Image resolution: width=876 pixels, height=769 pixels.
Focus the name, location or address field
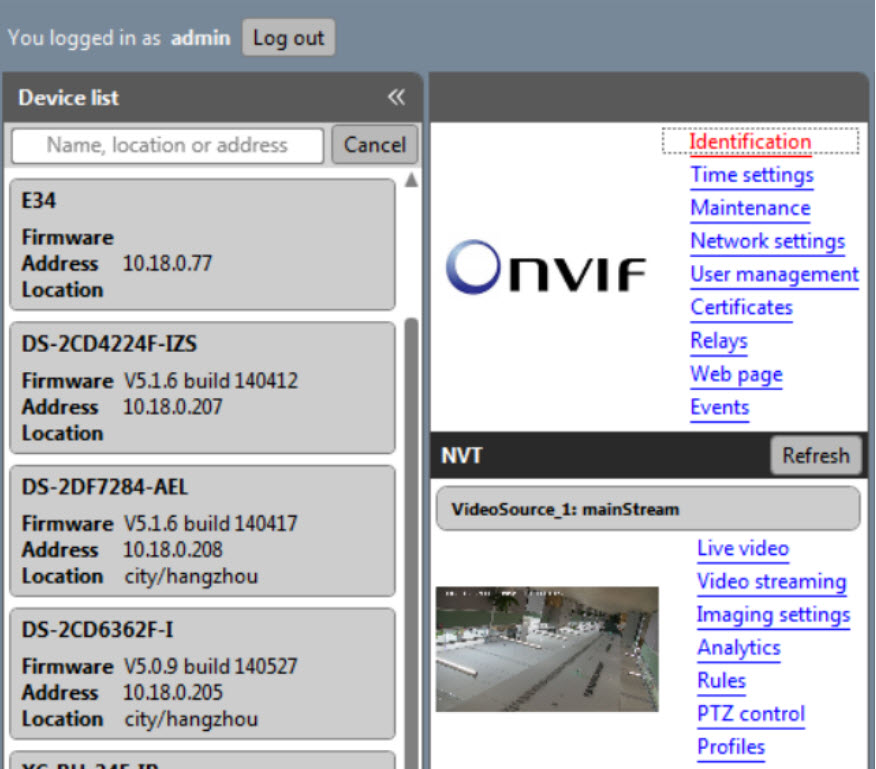click(x=167, y=145)
